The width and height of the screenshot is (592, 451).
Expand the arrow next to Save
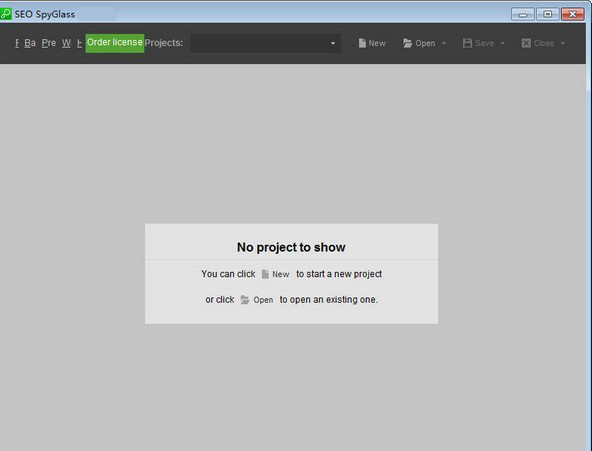[x=503, y=43]
